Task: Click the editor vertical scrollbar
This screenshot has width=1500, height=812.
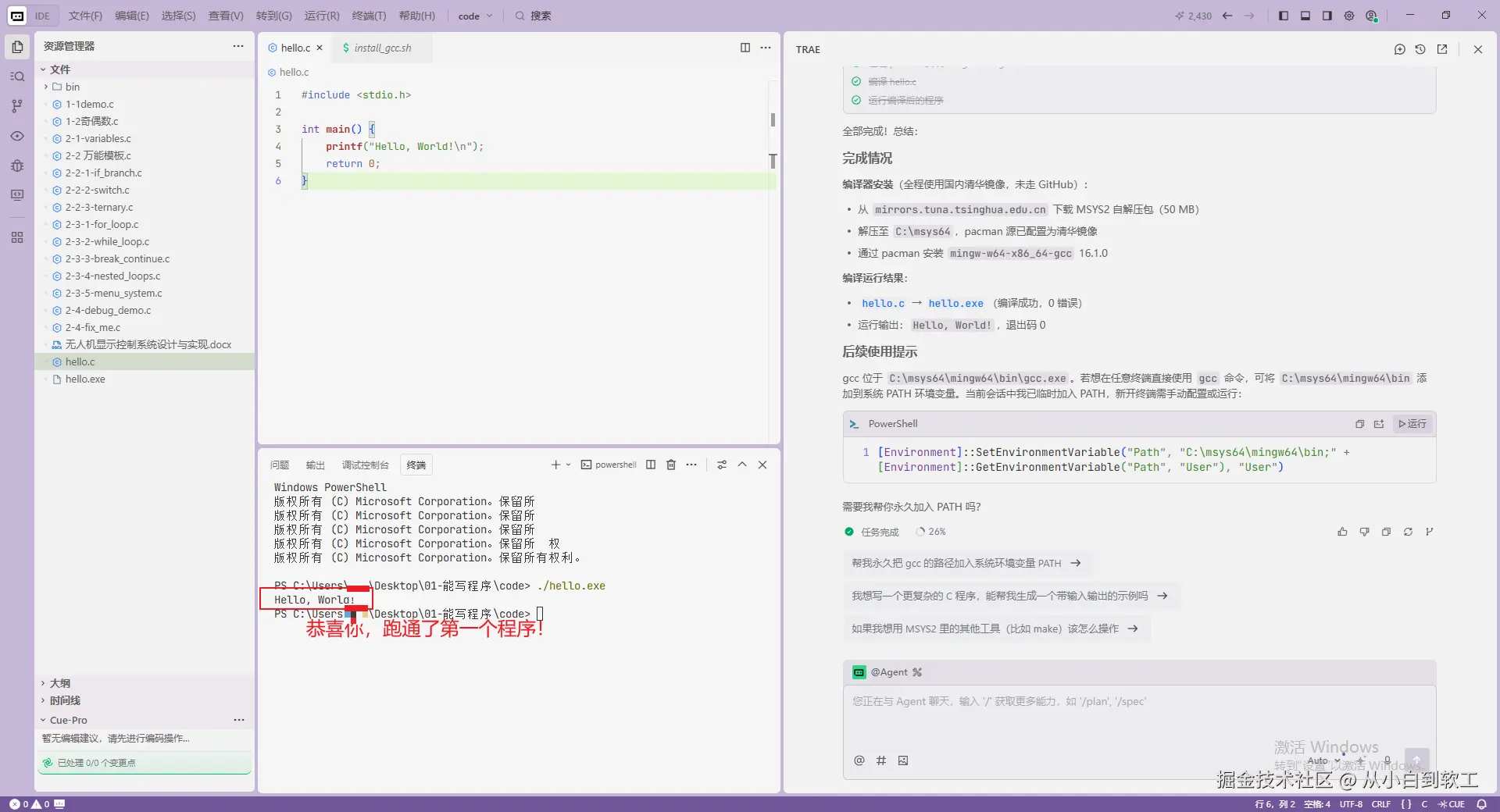Action: click(773, 262)
